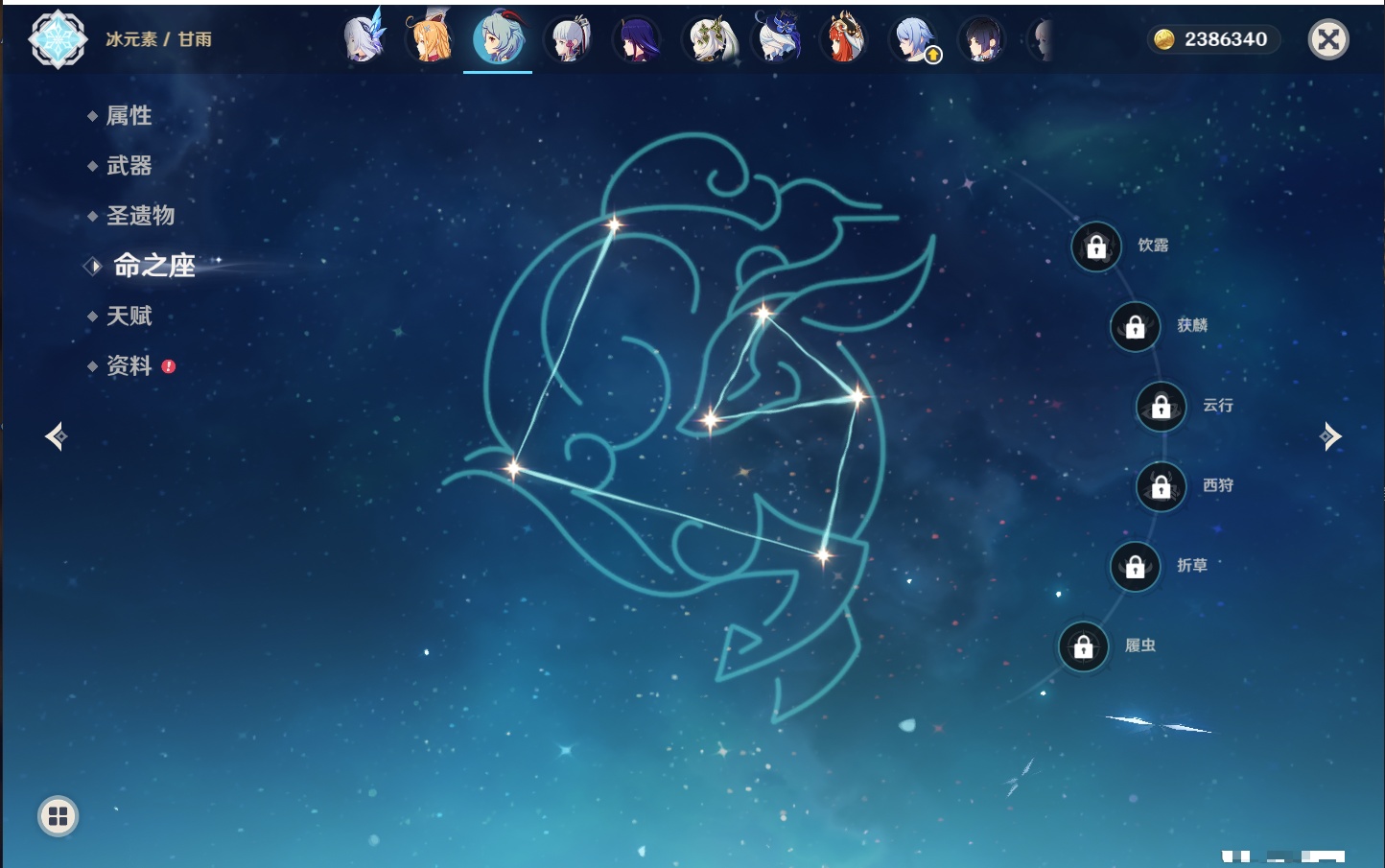The image size is (1385, 868).
Task: Select the highlighted Ganyu avatar with red horns
Action: [x=499, y=38]
